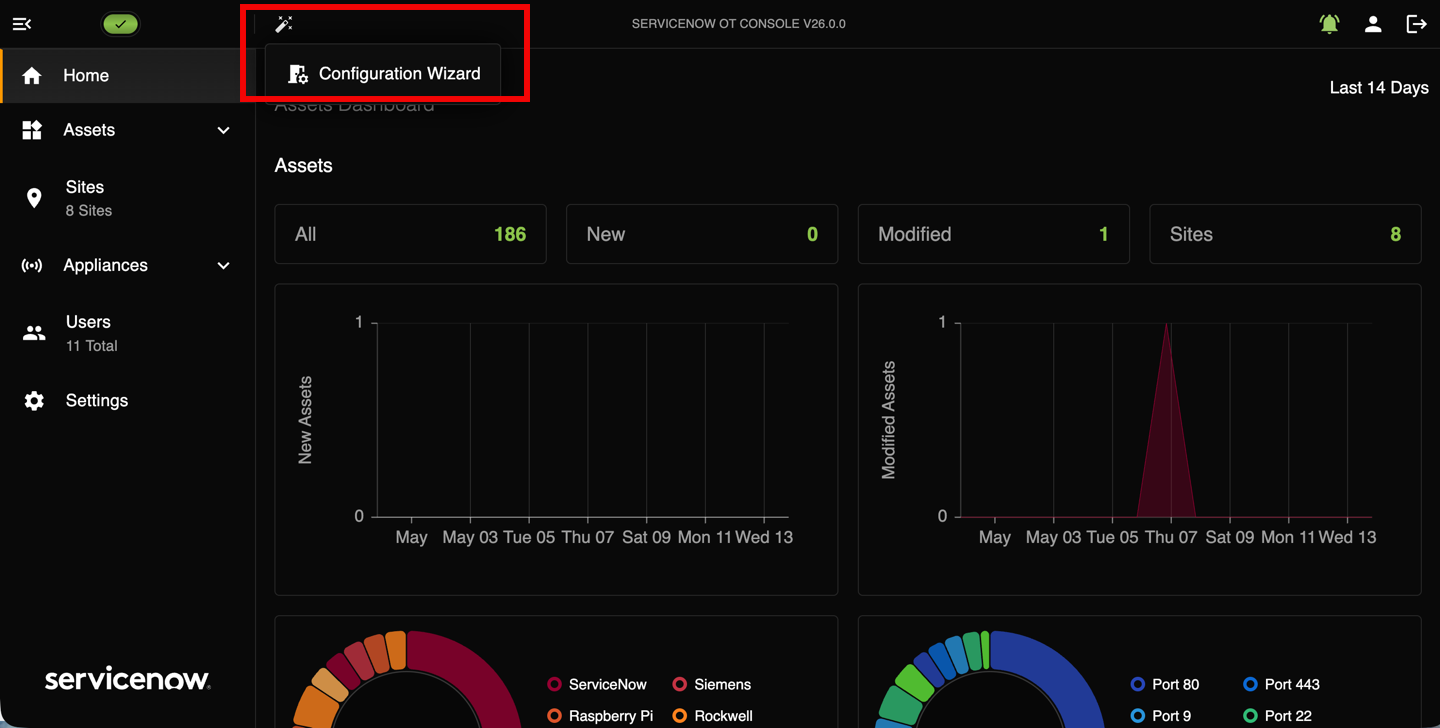Open the Configuration Wizard menu entry
Image resolution: width=1440 pixels, height=728 pixels.
coord(384,73)
